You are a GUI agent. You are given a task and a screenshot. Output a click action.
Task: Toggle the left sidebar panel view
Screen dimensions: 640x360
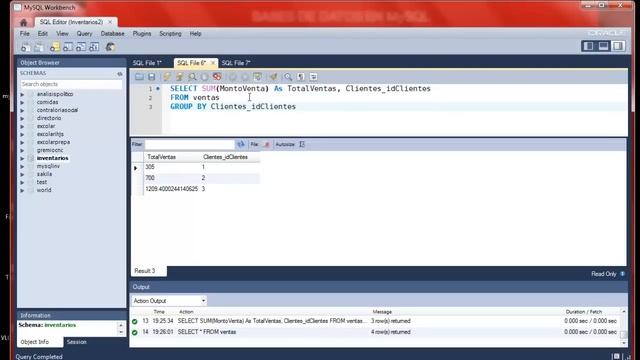point(588,46)
